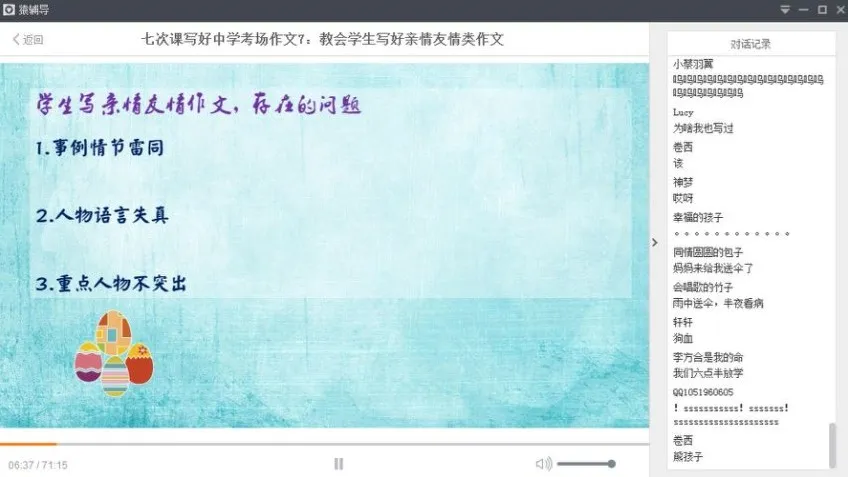
Task: Click the 猿辅导 app logo icon
Action: click(9, 10)
